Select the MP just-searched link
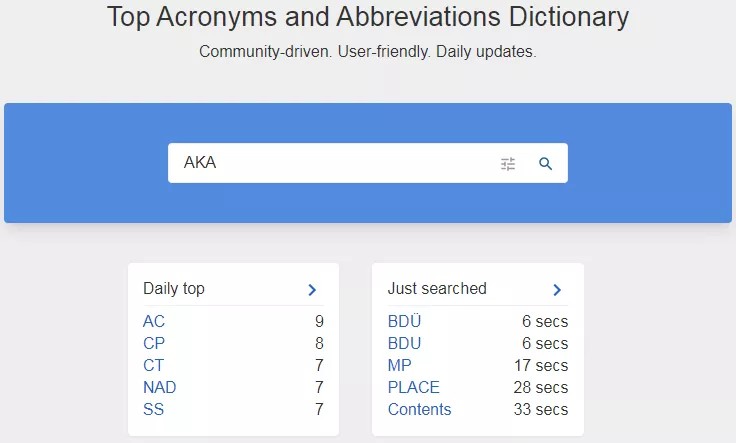Image resolution: width=736 pixels, height=443 pixels. (400, 366)
